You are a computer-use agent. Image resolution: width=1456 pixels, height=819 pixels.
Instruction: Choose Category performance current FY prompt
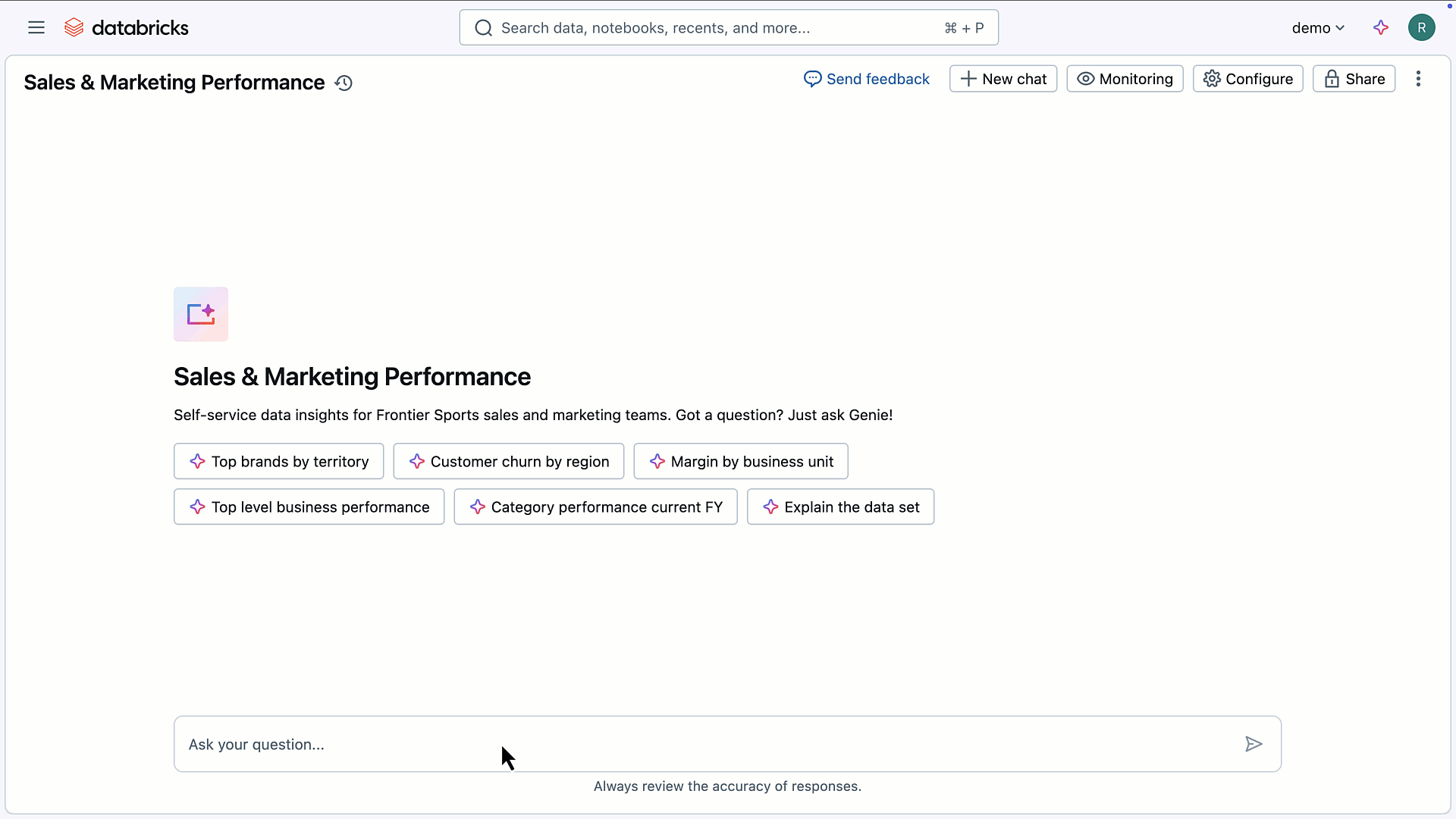[x=595, y=507]
